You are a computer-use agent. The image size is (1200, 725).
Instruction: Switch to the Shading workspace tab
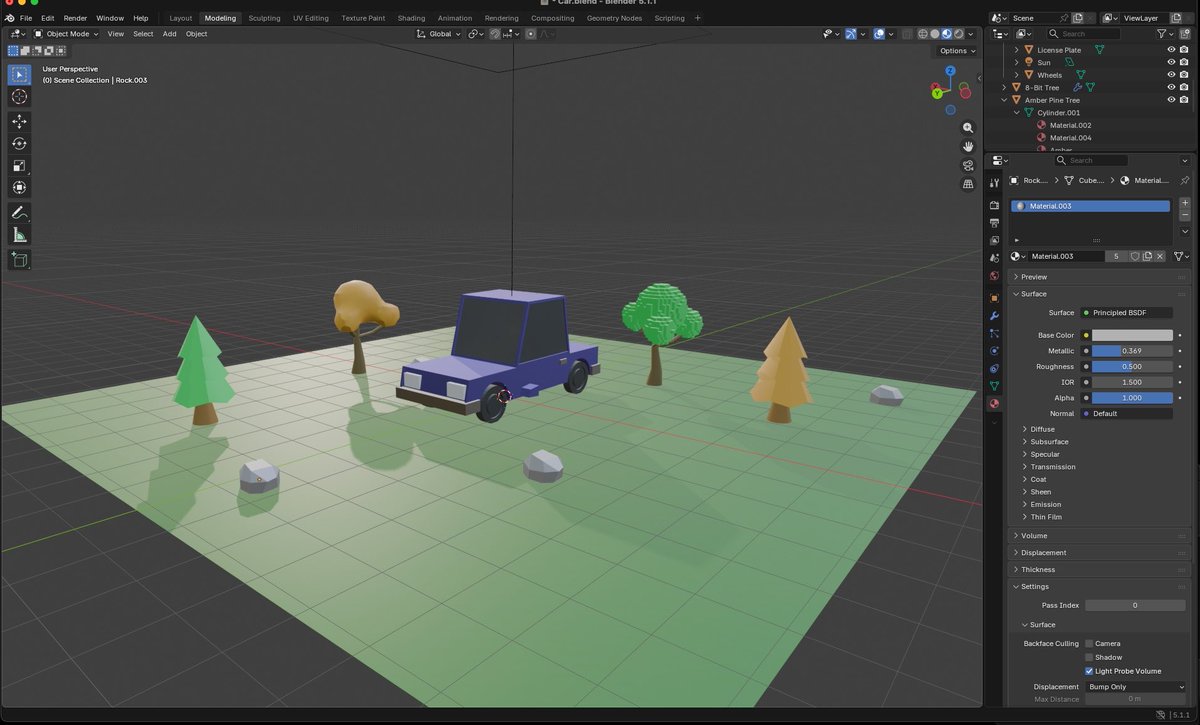(411, 18)
